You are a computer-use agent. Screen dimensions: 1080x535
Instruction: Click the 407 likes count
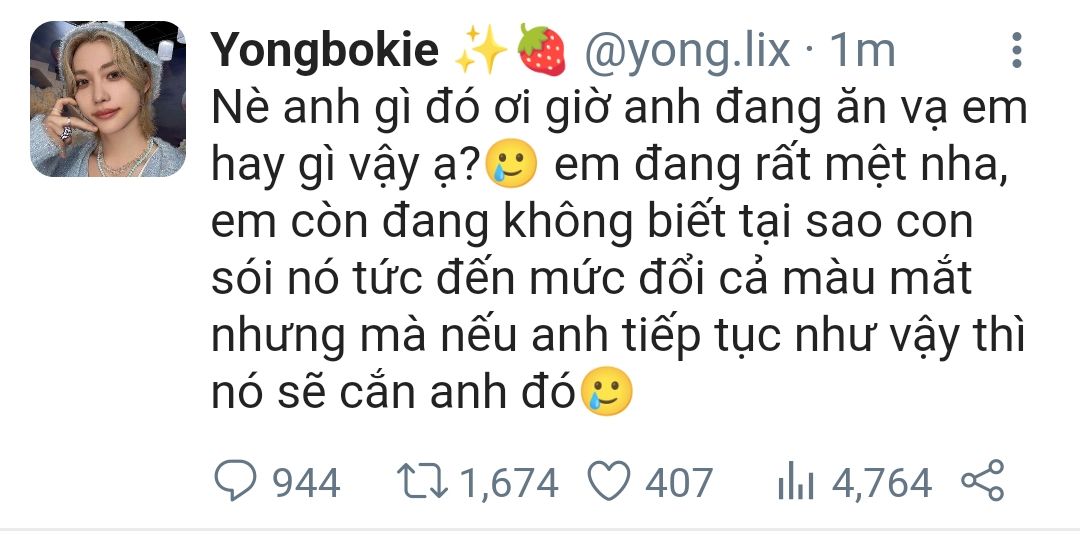(678, 482)
